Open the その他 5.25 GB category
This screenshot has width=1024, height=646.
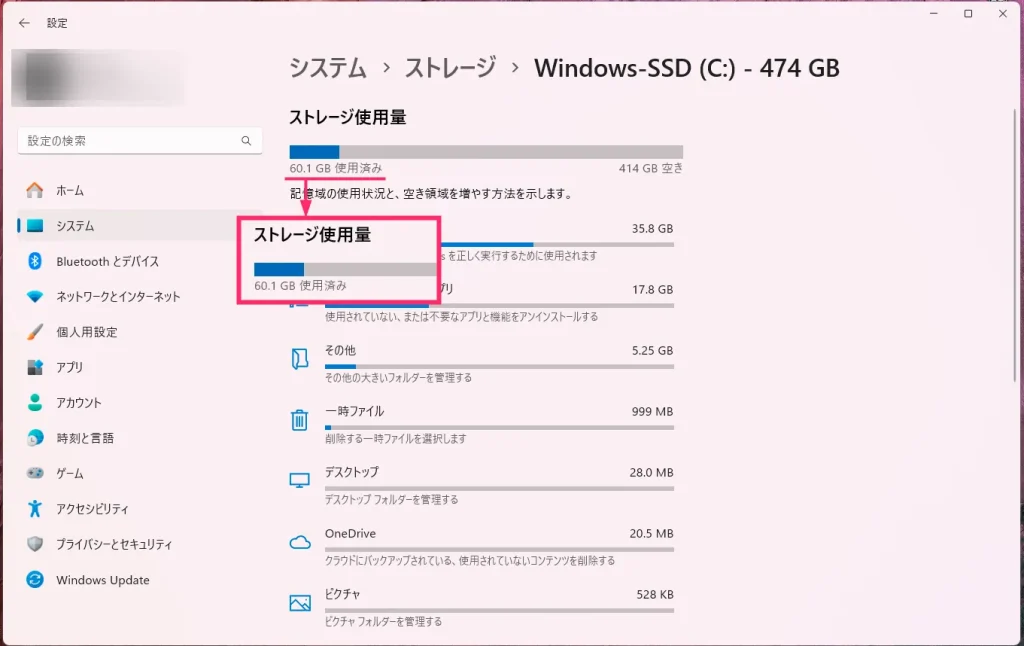pyautogui.click(x=483, y=363)
